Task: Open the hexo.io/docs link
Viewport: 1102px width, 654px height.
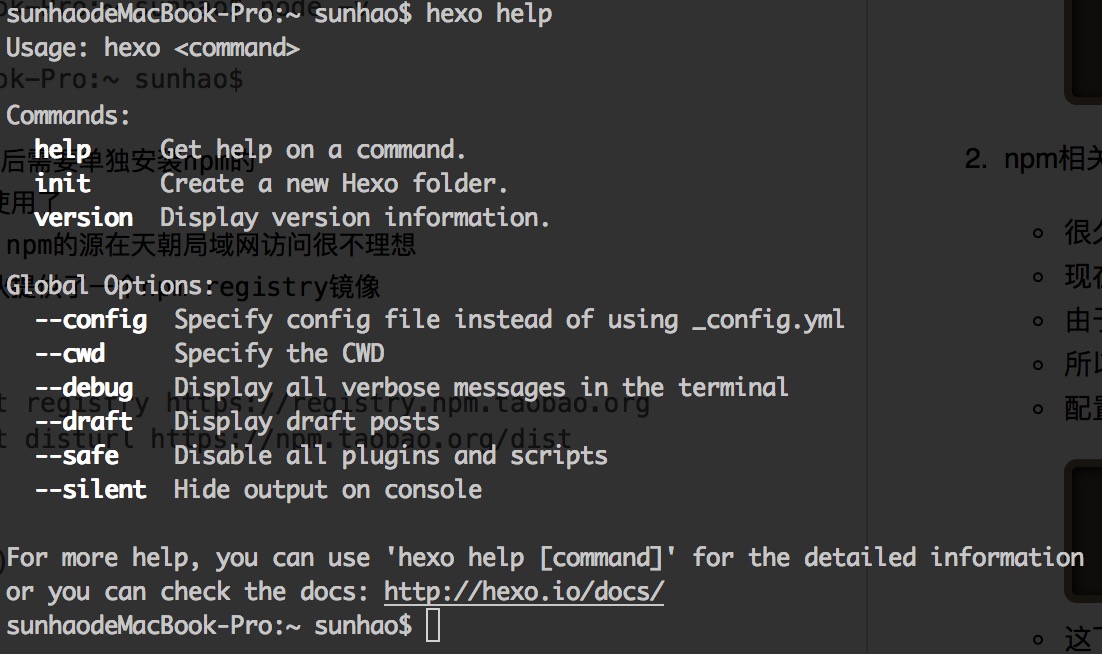Action: coord(524,591)
